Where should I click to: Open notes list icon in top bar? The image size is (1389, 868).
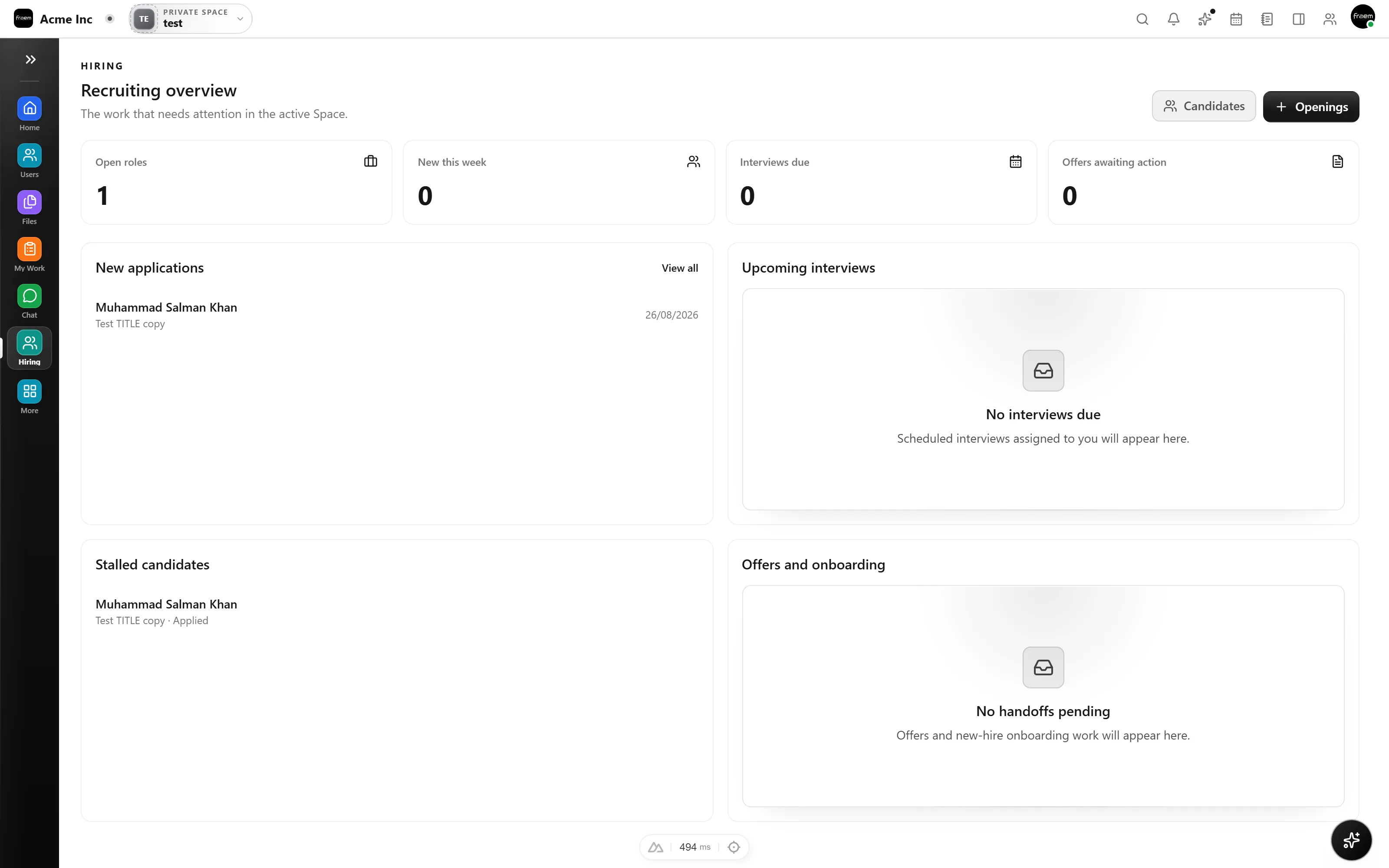(x=1267, y=19)
